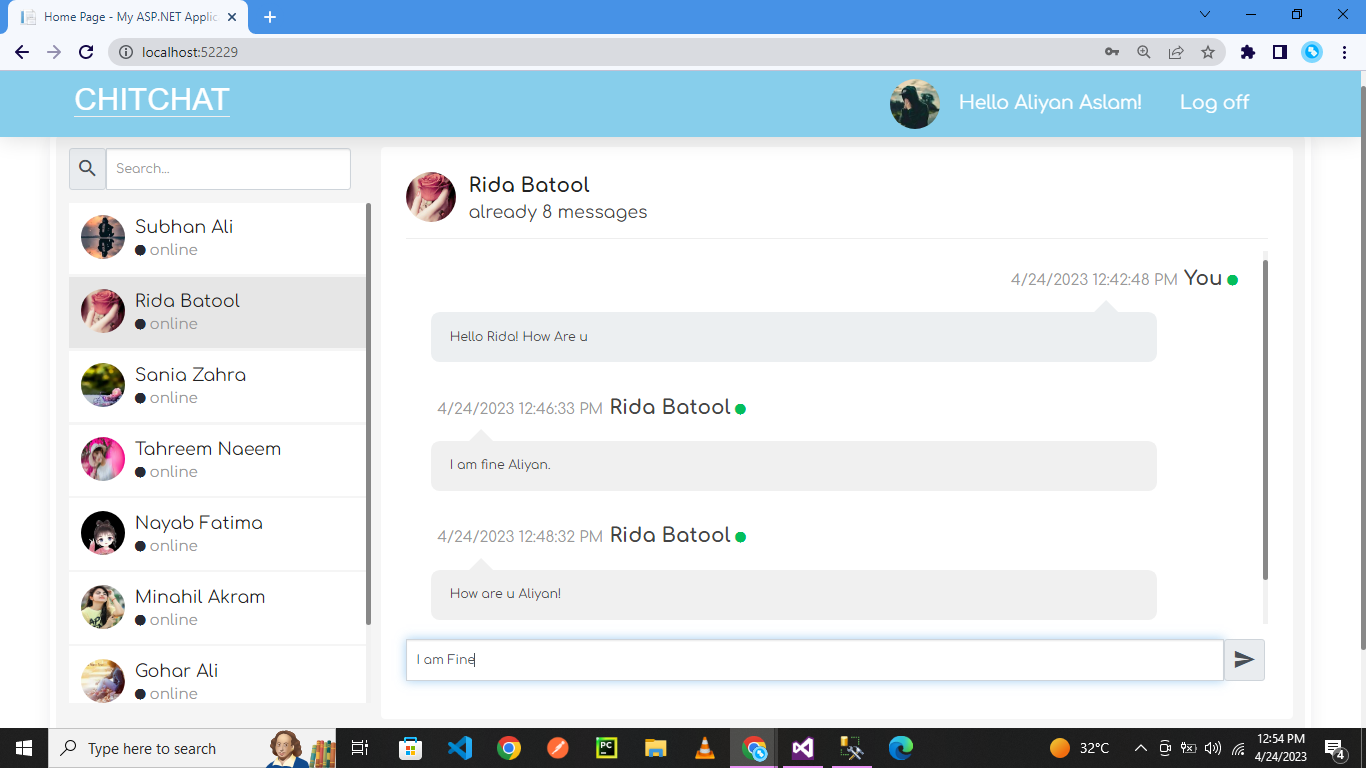Screen dimensions: 1366x768
Task: Open a new browser tab
Action: pos(270,17)
